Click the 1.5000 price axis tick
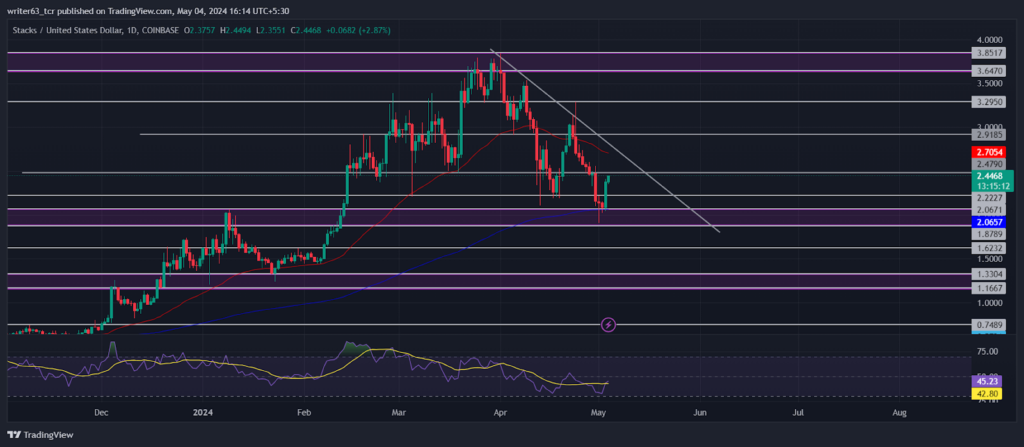 [x=989, y=259]
